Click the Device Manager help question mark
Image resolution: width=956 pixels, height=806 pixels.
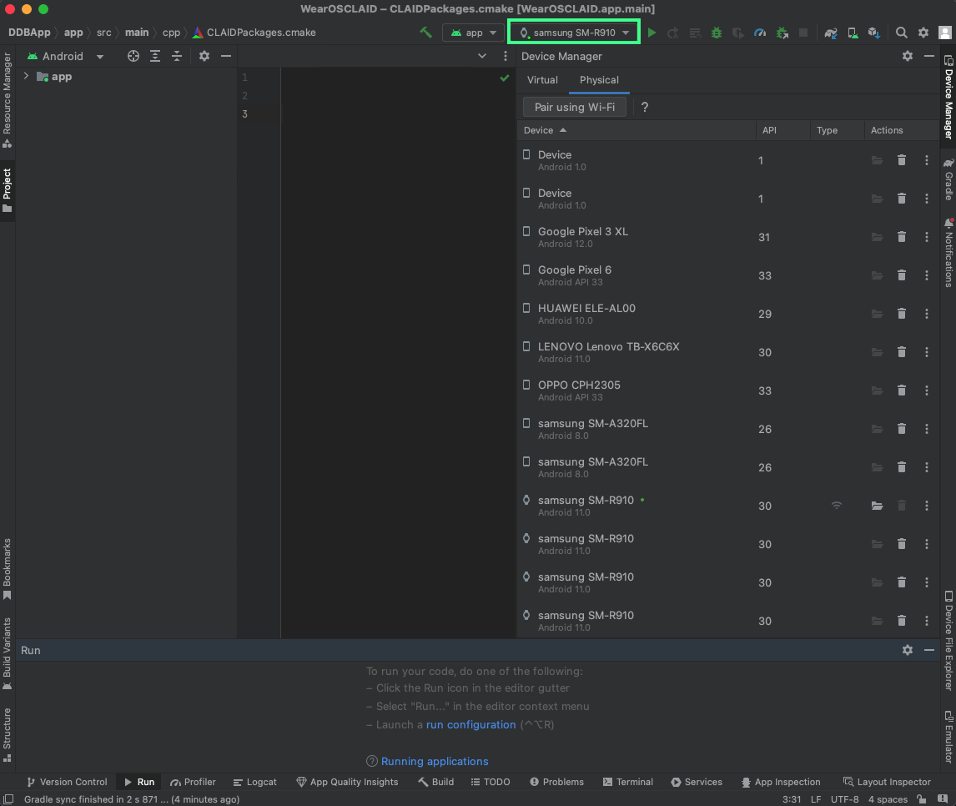click(x=645, y=107)
